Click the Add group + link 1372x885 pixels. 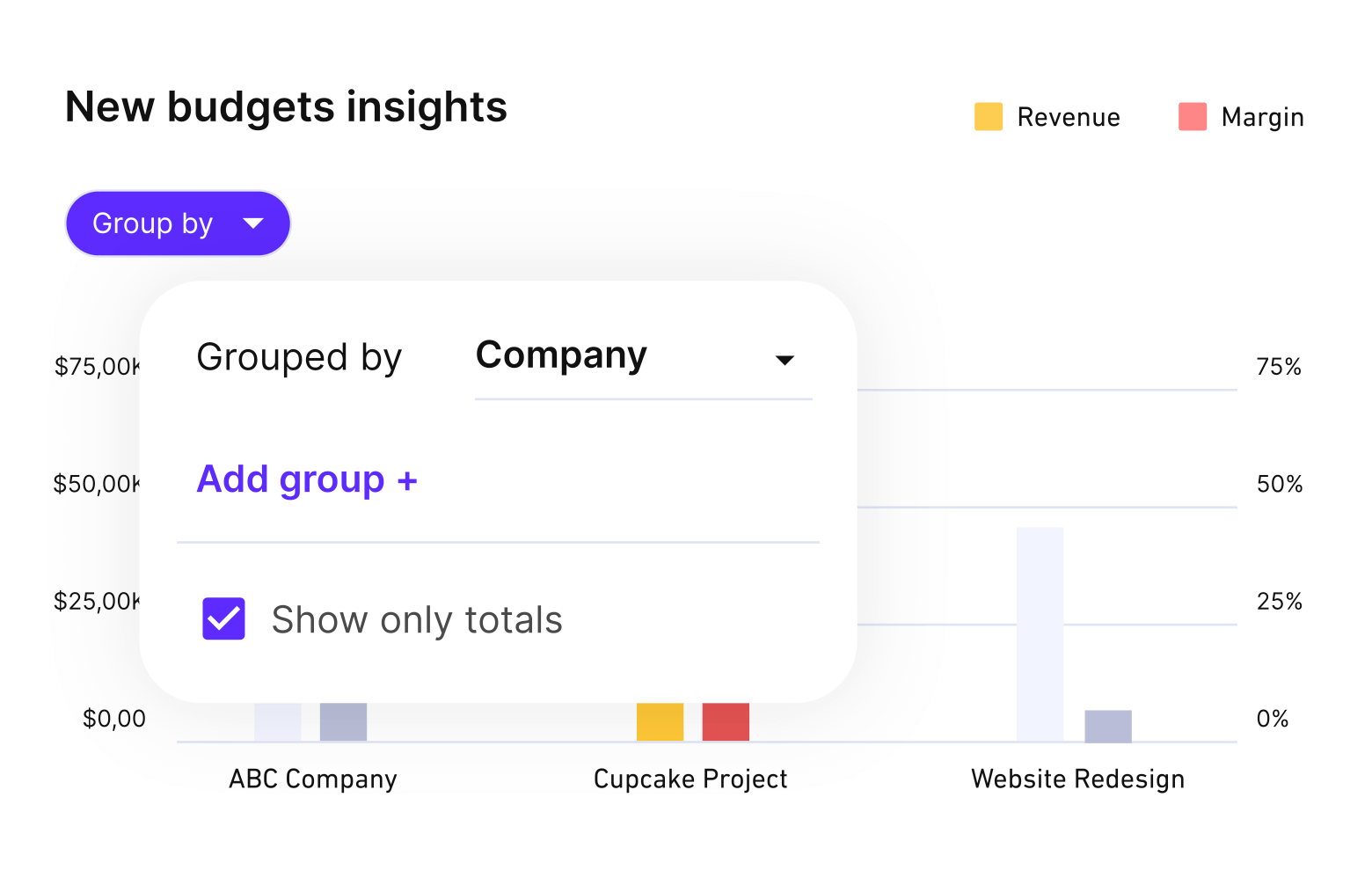click(307, 479)
